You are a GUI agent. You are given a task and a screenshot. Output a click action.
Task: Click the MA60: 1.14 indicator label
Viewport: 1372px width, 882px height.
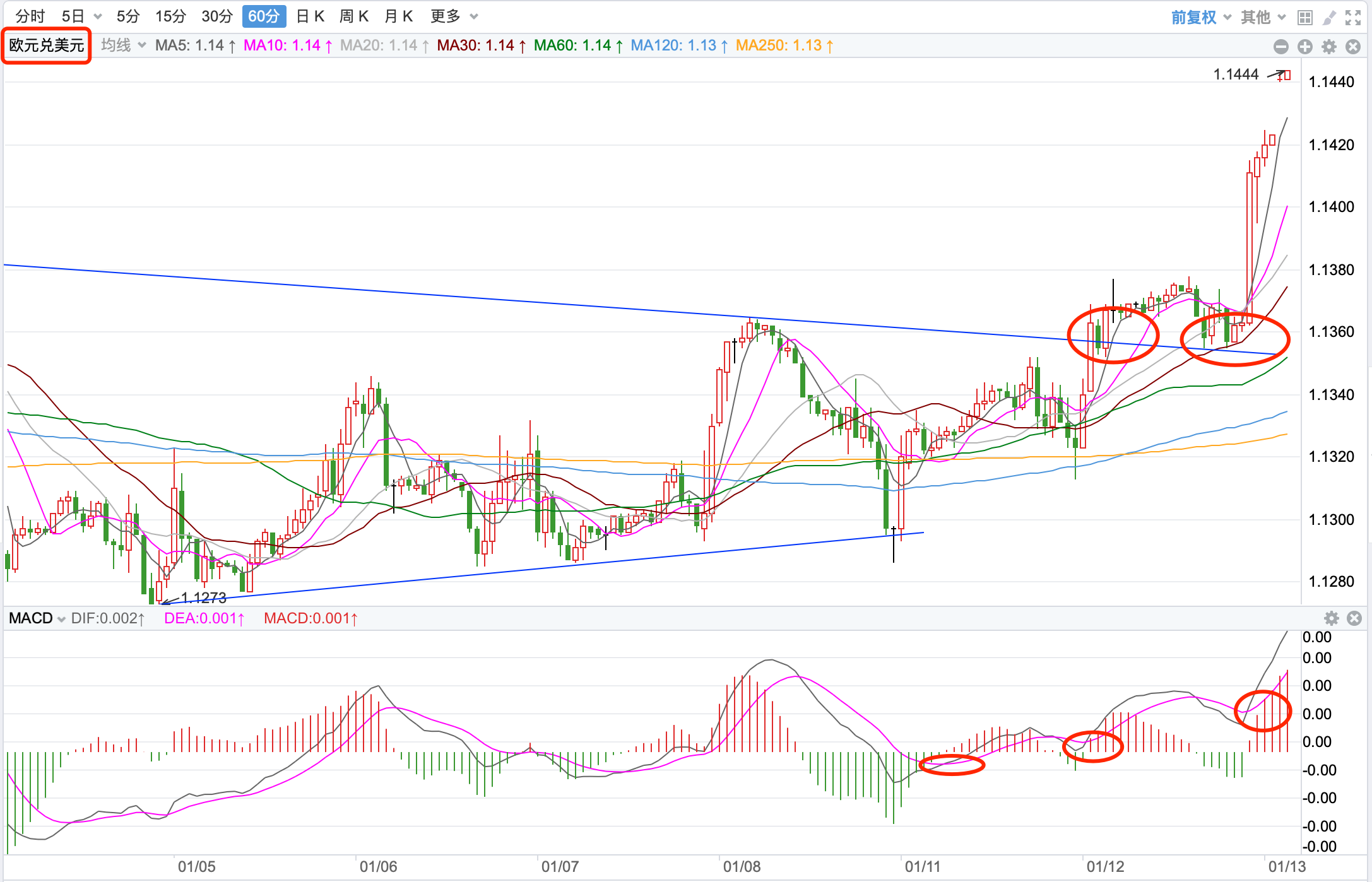pos(579,45)
